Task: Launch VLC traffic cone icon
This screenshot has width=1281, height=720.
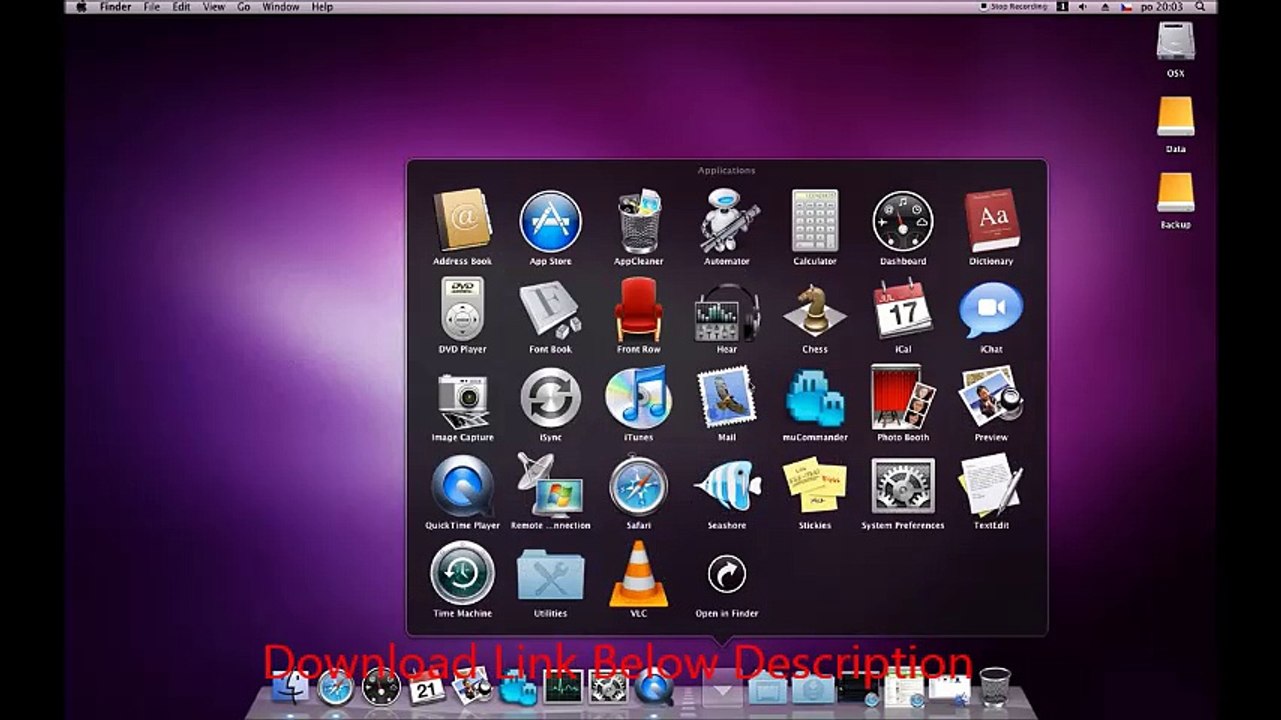Action: click(x=638, y=573)
